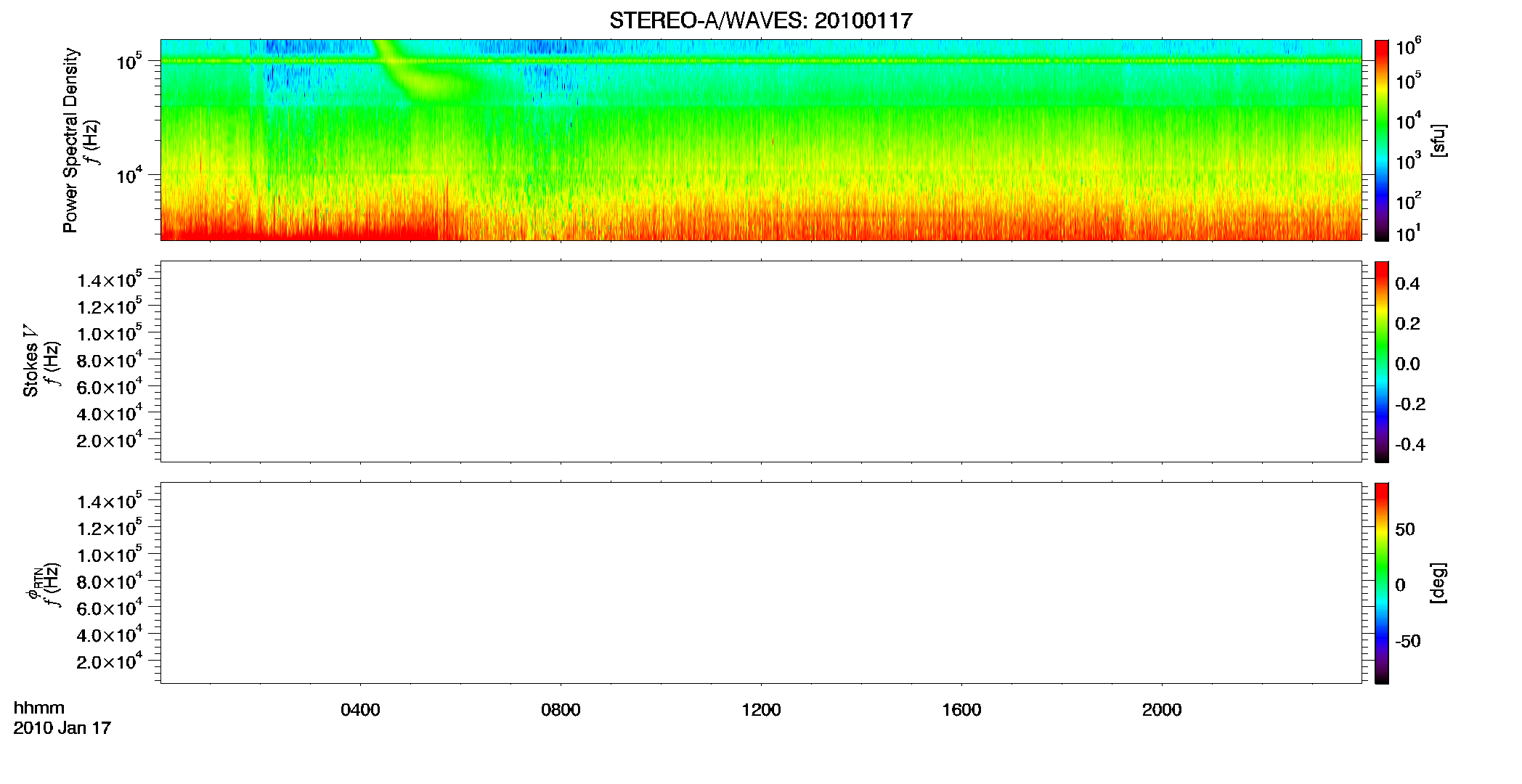This screenshot has height=784, width=1522.
Task: Click the 2000 time tick label
Action: tap(1162, 710)
